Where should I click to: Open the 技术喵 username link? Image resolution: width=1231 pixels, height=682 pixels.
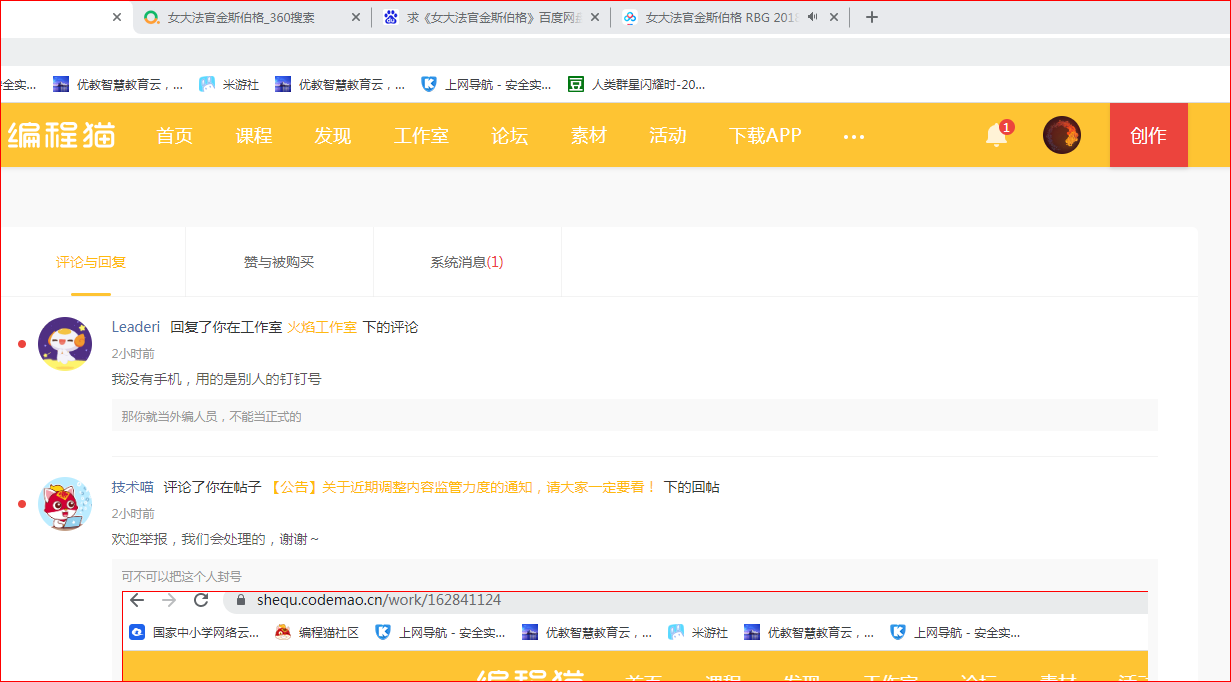coord(133,487)
